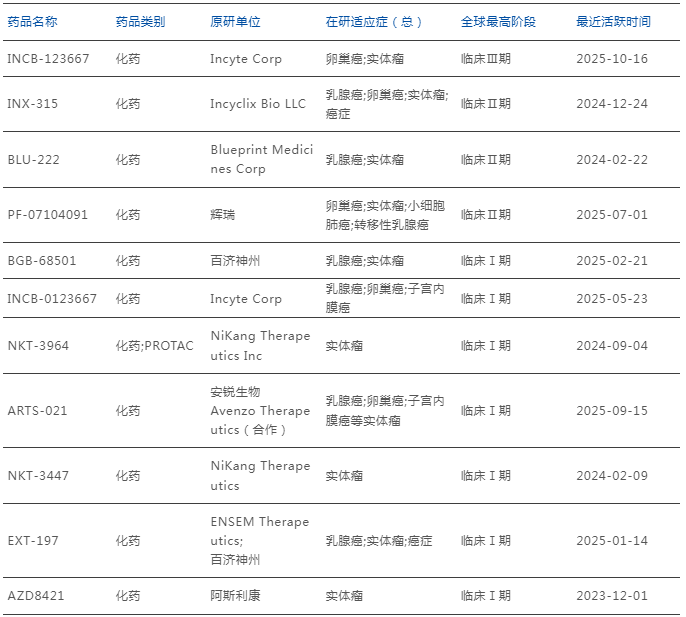This screenshot has height=617, width=686.
Task: Click the date 2025-10-16
Action: (612, 59)
